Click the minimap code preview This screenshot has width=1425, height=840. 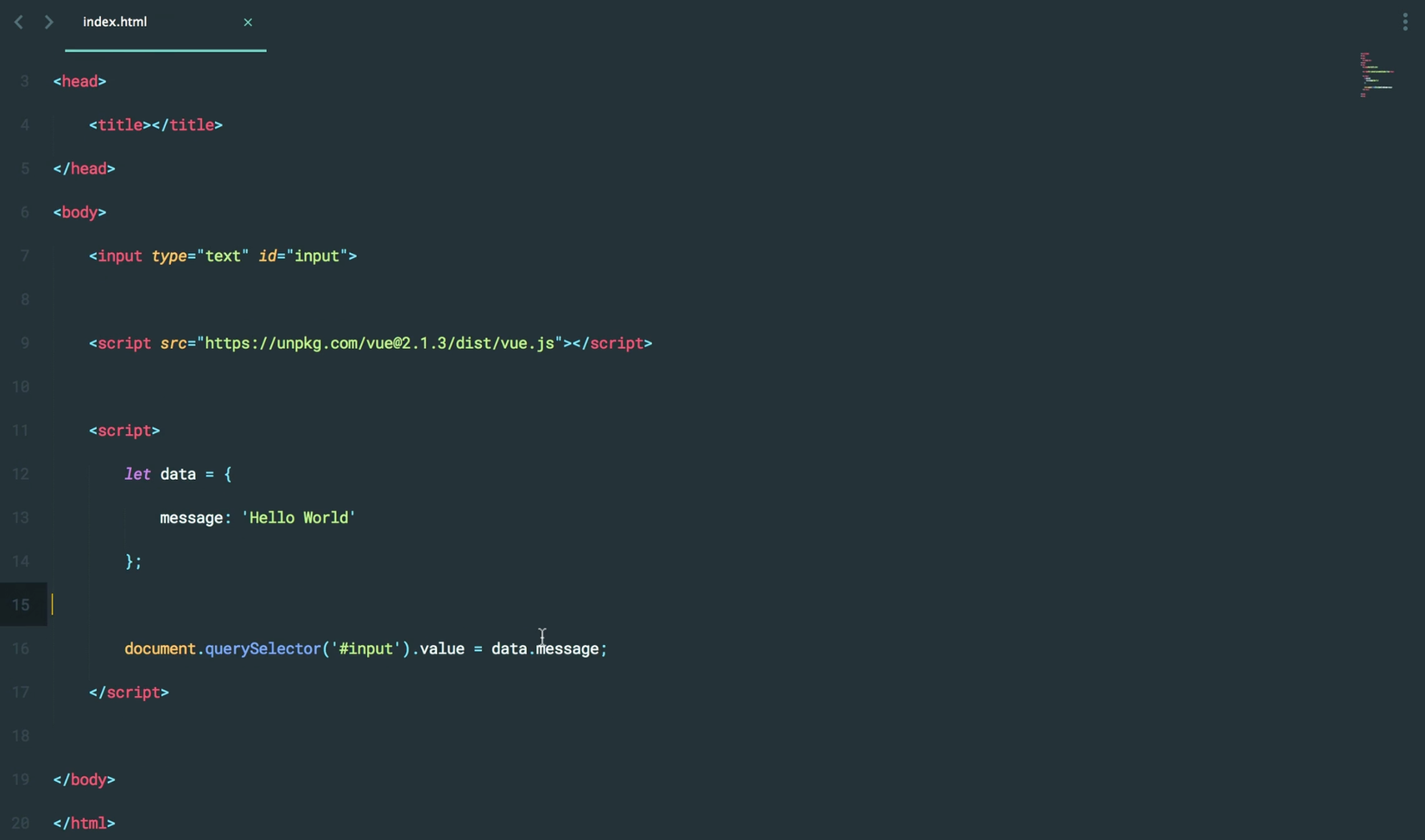click(x=1376, y=75)
